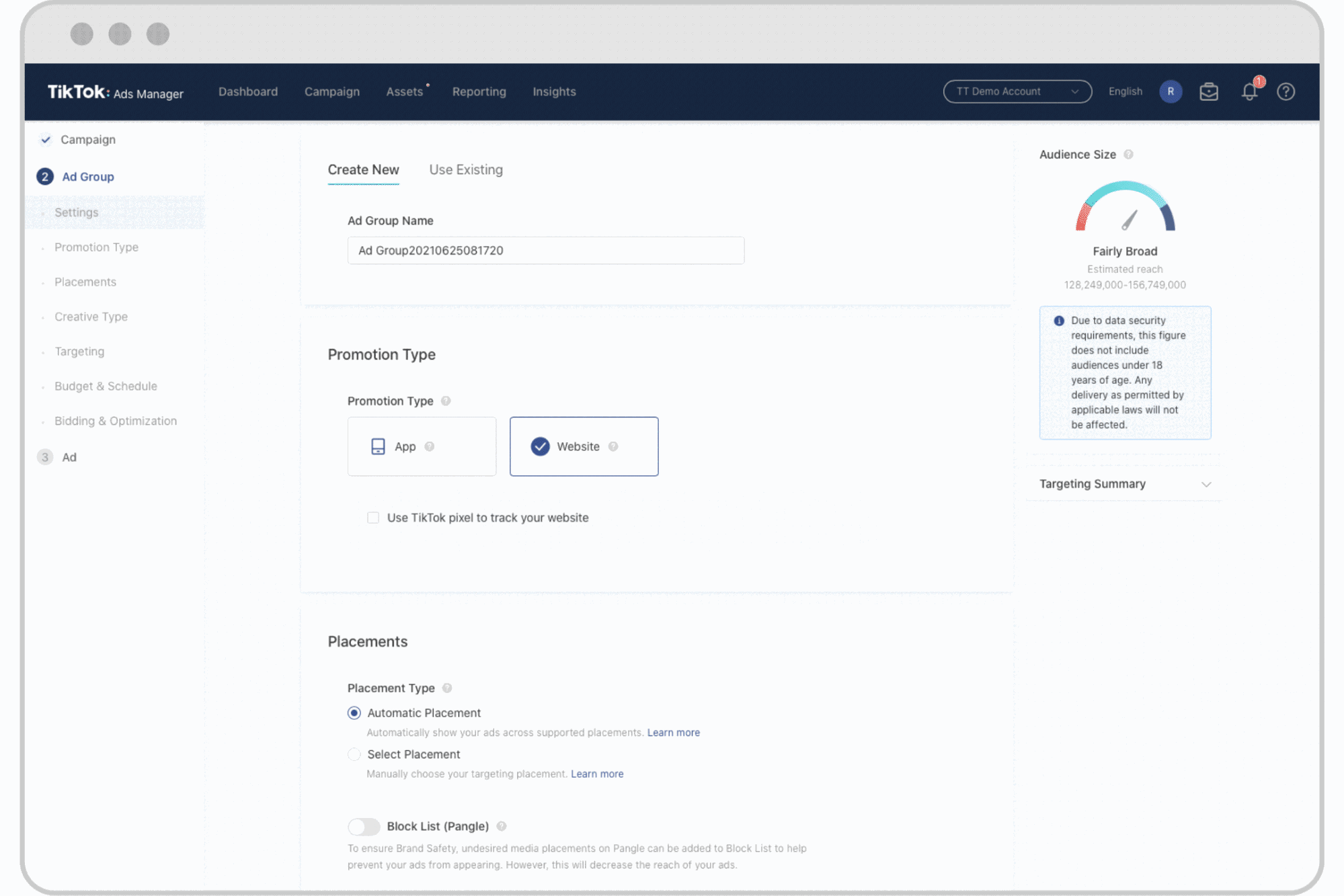The width and height of the screenshot is (1344, 896).
Task: Click help icon next to Block List (Pangle)
Action: click(x=502, y=826)
